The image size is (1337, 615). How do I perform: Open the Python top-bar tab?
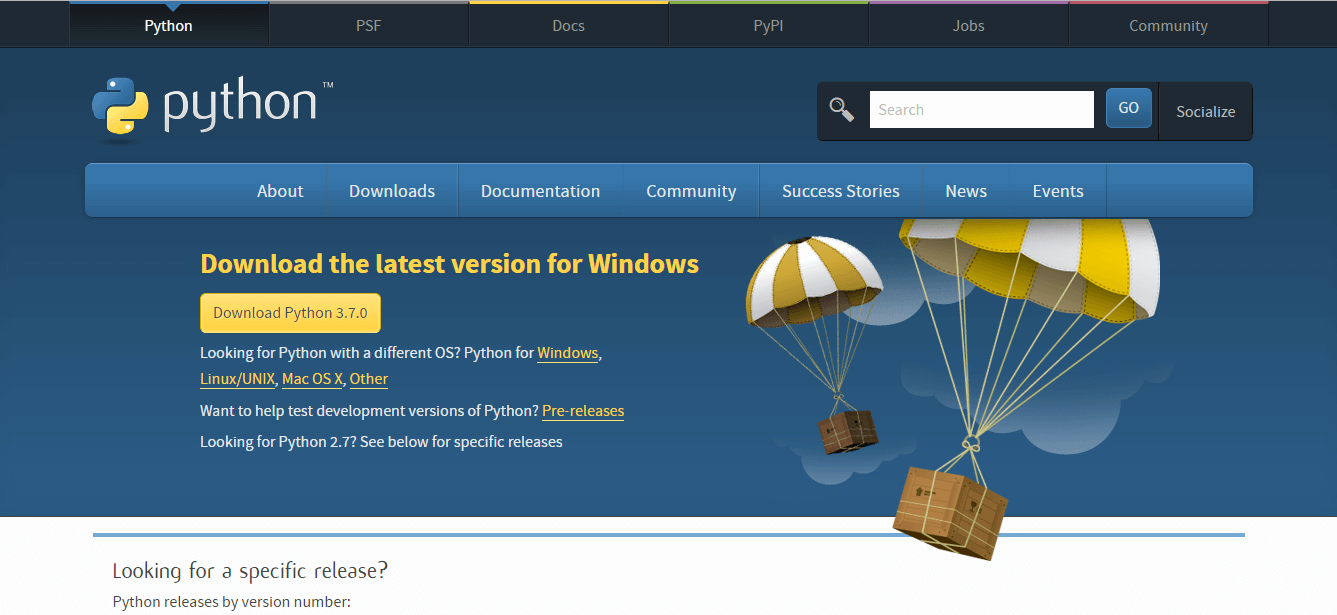pos(168,25)
